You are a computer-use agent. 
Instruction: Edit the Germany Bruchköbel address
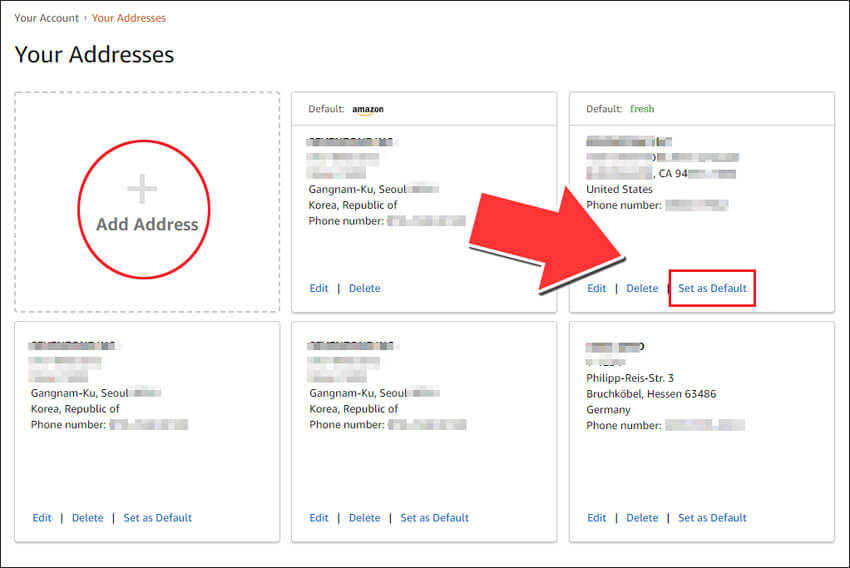tap(596, 518)
